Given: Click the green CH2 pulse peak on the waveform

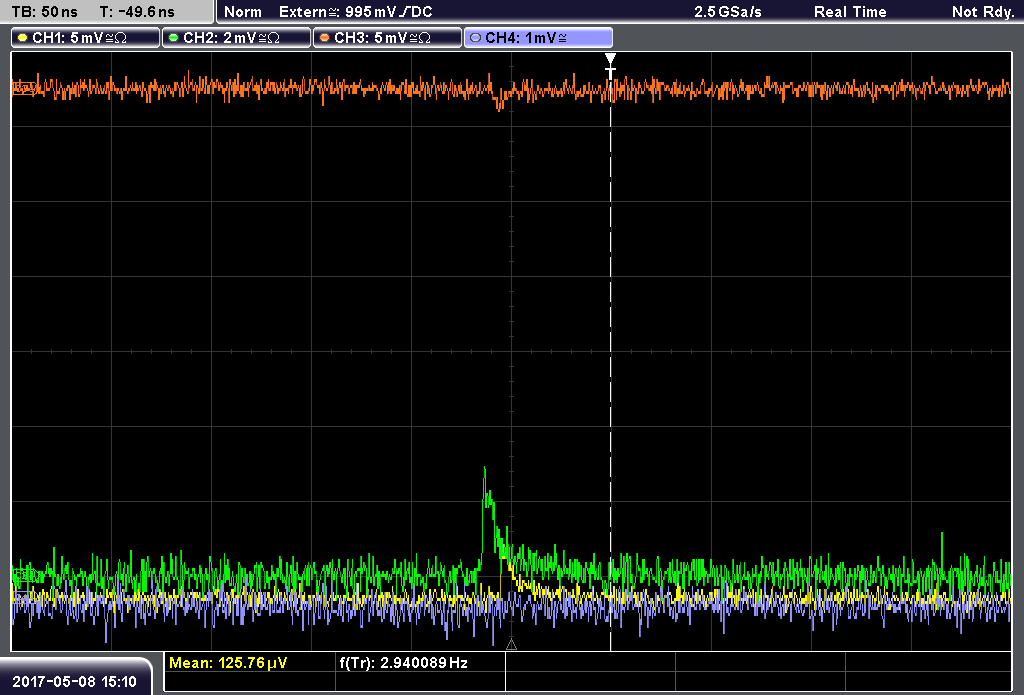Looking at the screenshot, I should click(485, 469).
